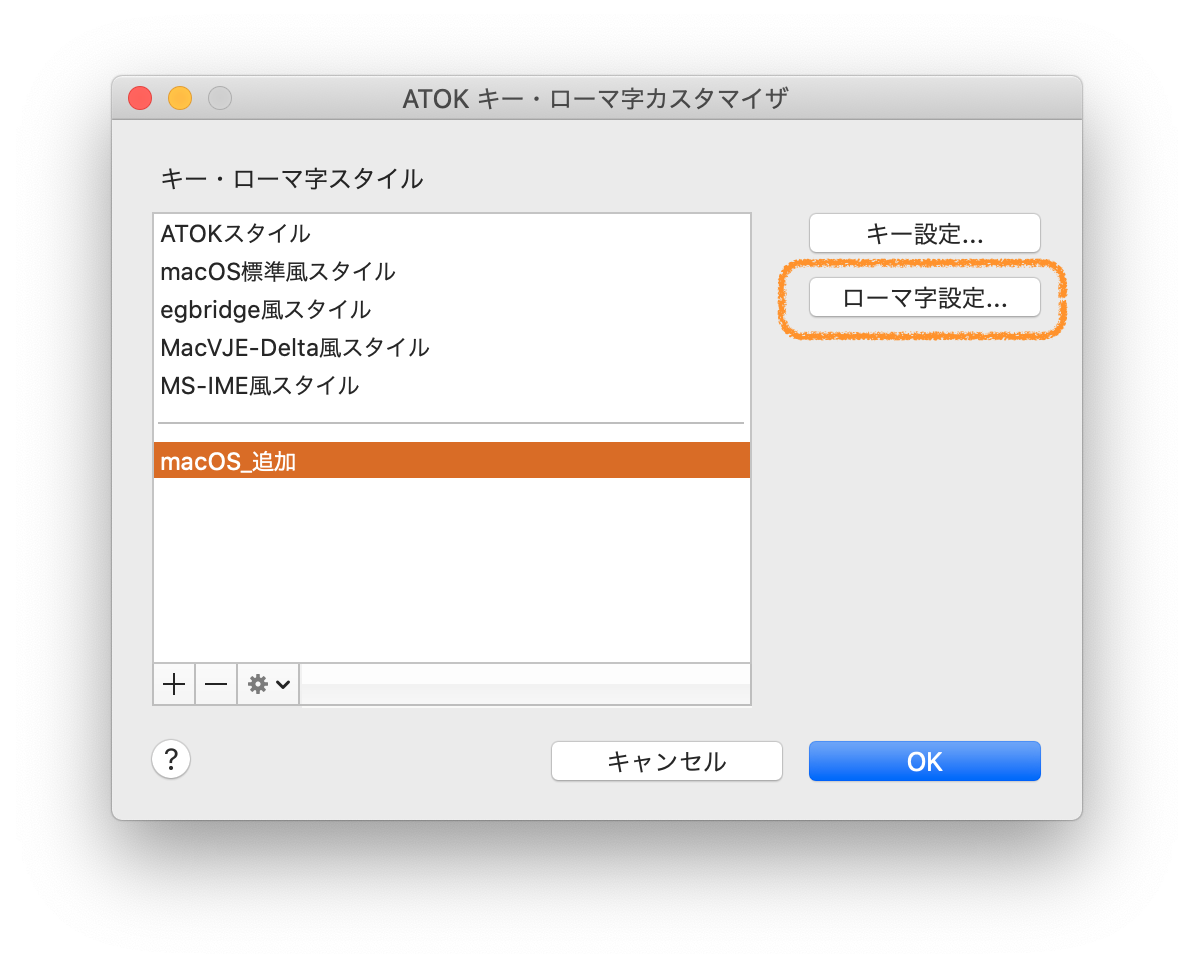Viewport: 1194px width, 968px height.
Task: Open キー設定... button
Action: 924,233
